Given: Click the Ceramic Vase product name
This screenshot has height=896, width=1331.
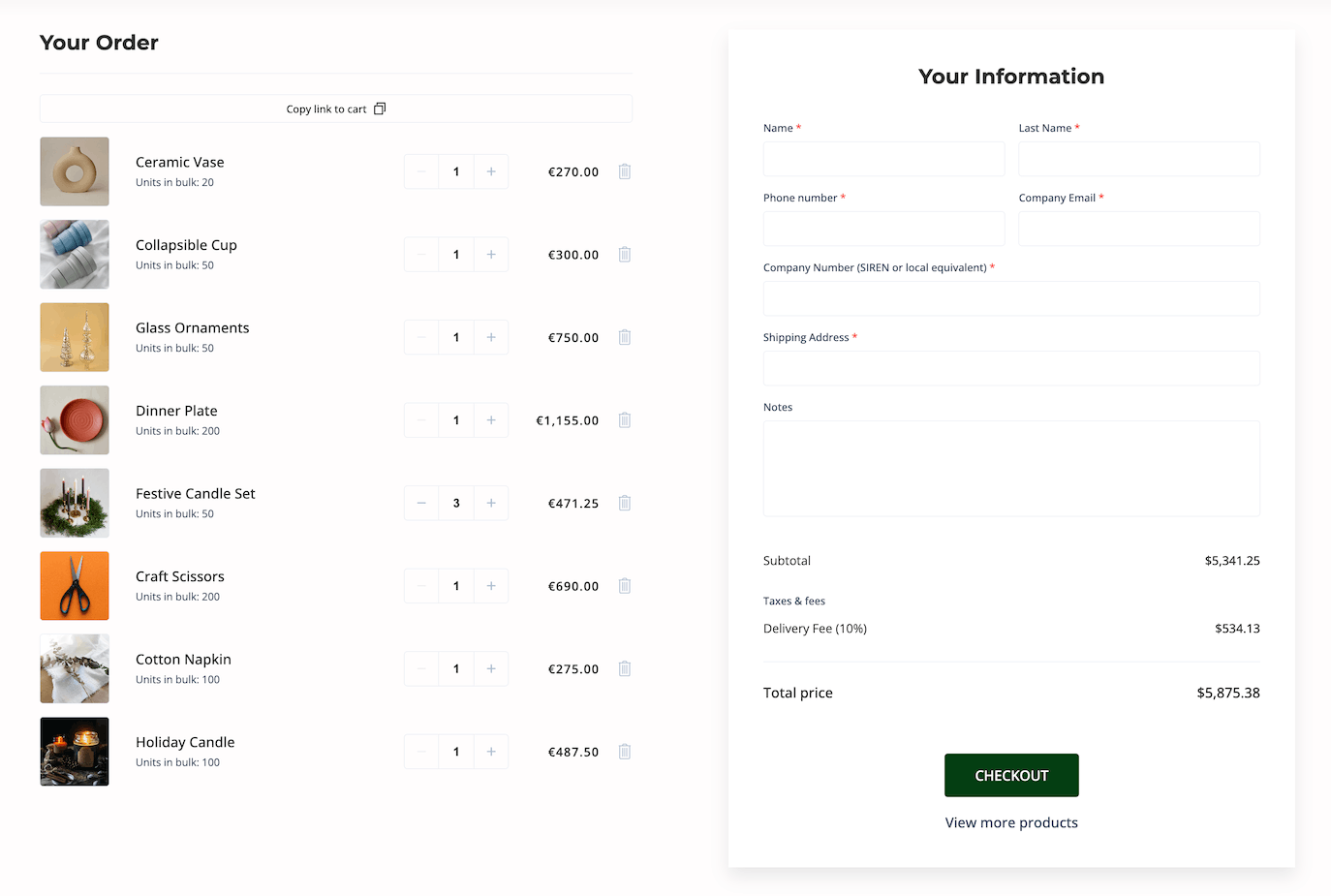Looking at the screenshot, I should click(x=180, y=162).
